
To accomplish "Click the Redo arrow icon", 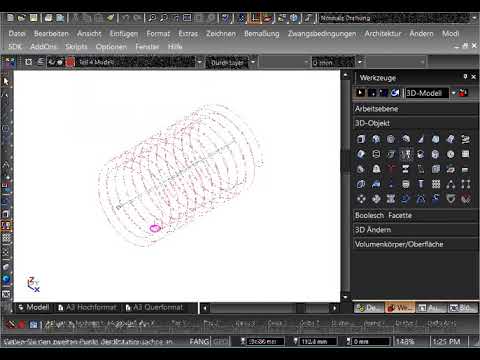I will click(137, 18).
